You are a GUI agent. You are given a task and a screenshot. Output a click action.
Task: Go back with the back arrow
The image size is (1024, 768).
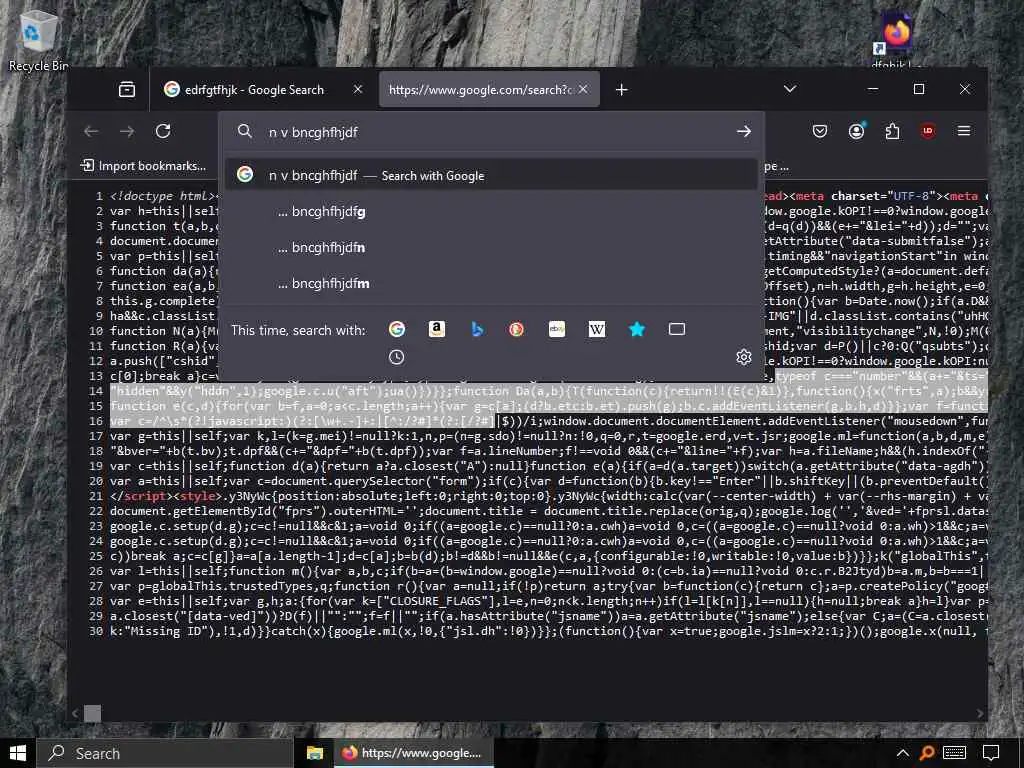[91, 131]
